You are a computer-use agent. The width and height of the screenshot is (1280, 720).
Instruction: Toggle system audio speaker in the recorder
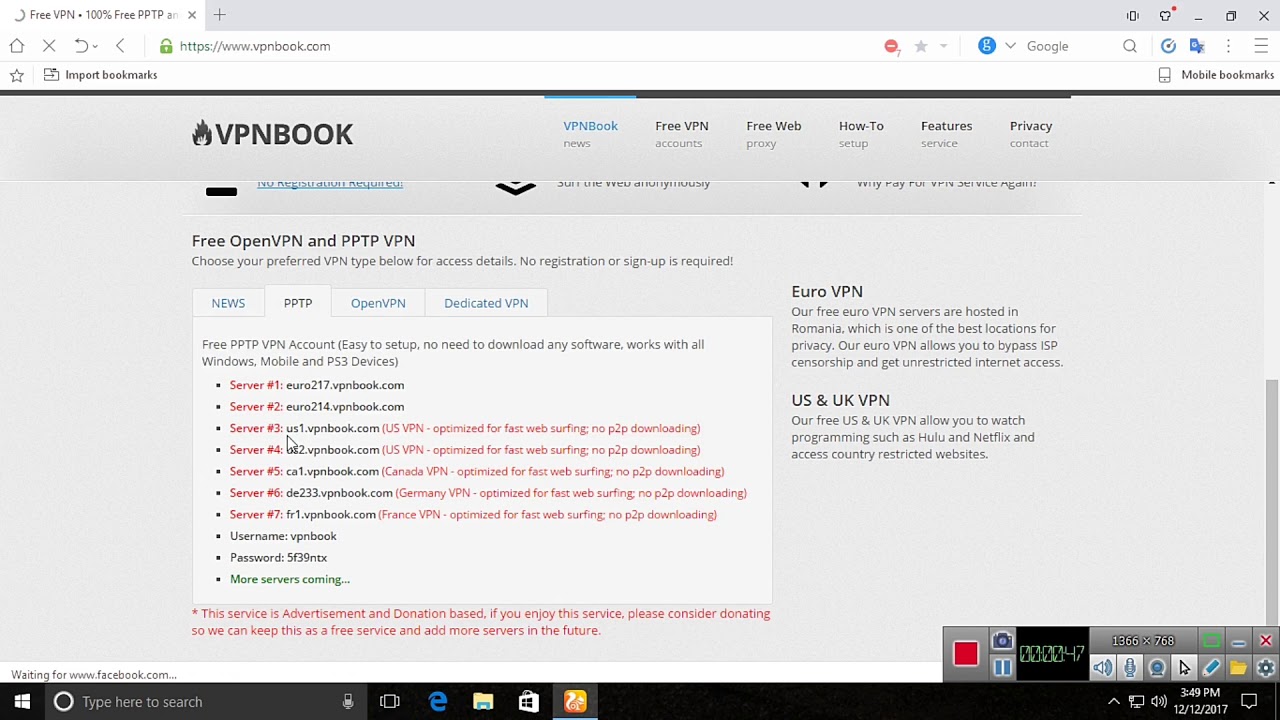click(x=1103, y=668)
